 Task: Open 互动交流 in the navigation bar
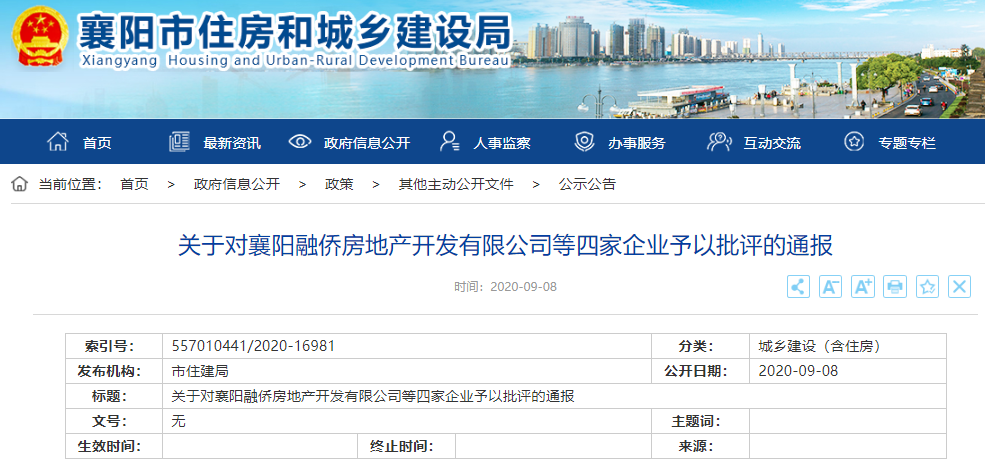coord(754,142)
